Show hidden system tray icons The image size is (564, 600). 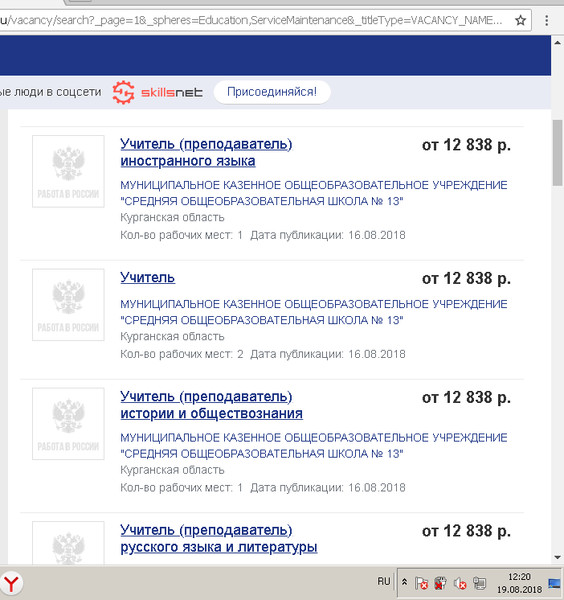[x=404, y=582]
